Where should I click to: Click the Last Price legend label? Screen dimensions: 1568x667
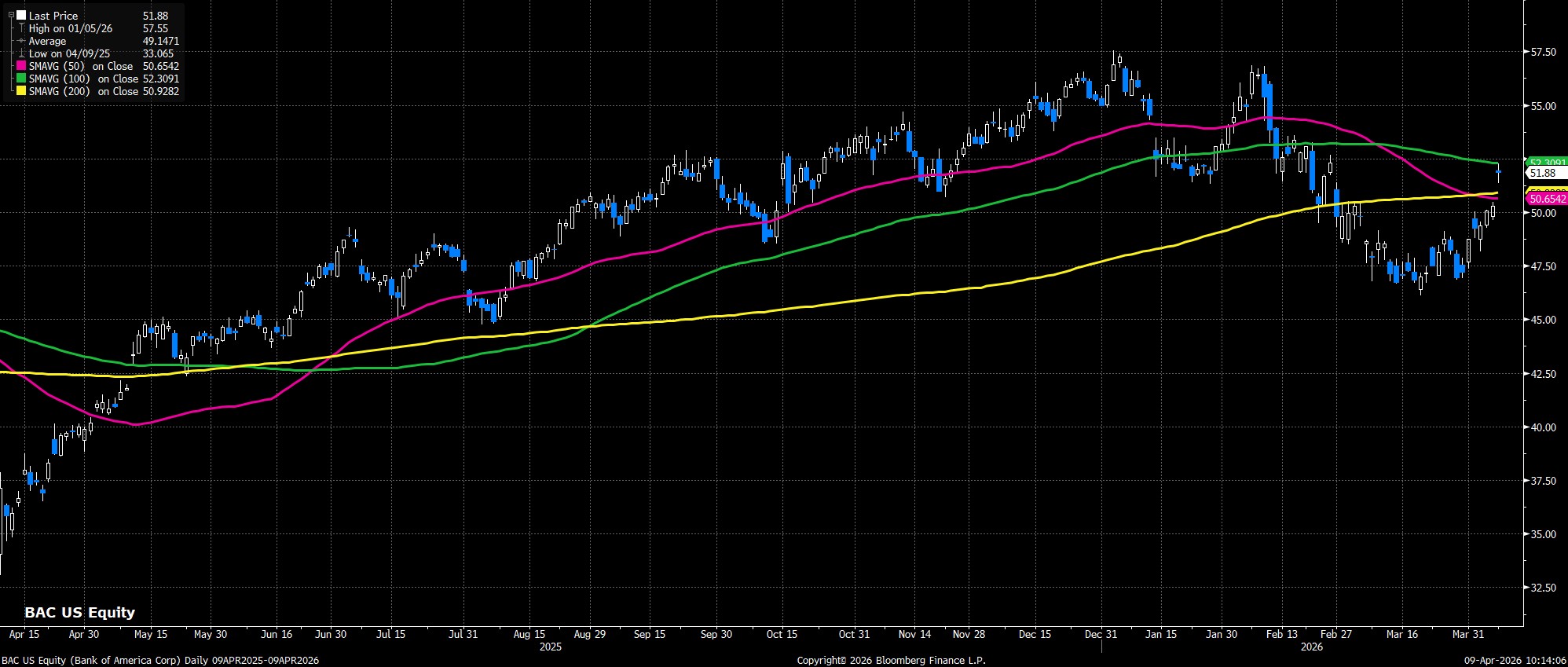(x=53, y=16)
